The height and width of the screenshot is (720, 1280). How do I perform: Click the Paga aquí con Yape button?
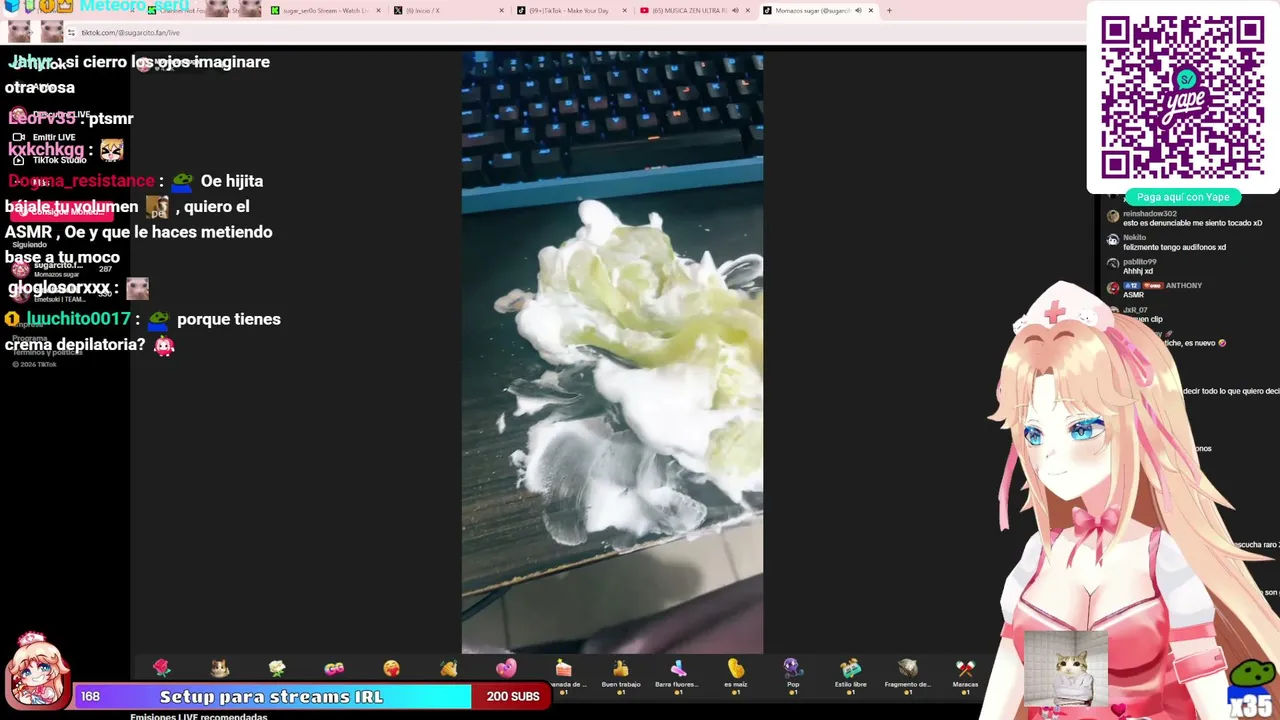coord(1183,197)
